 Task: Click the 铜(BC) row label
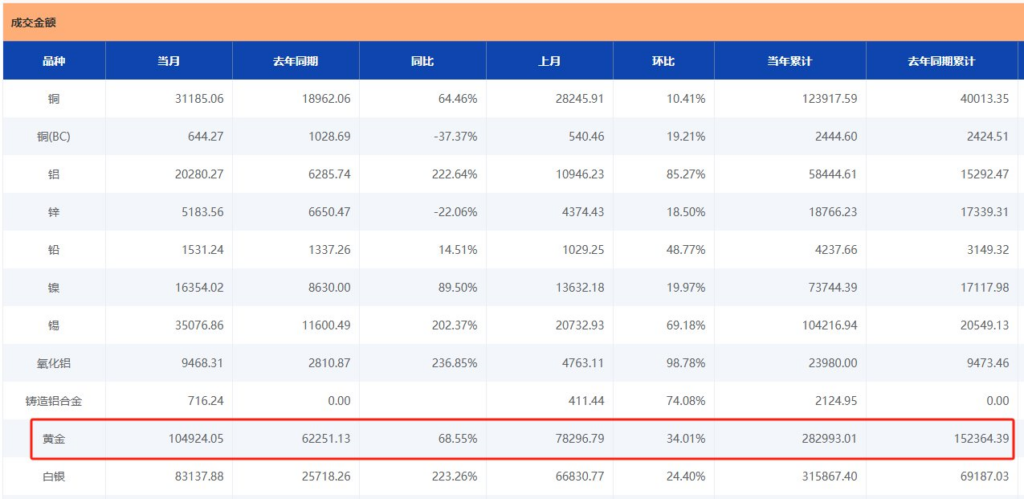point(54,137)
